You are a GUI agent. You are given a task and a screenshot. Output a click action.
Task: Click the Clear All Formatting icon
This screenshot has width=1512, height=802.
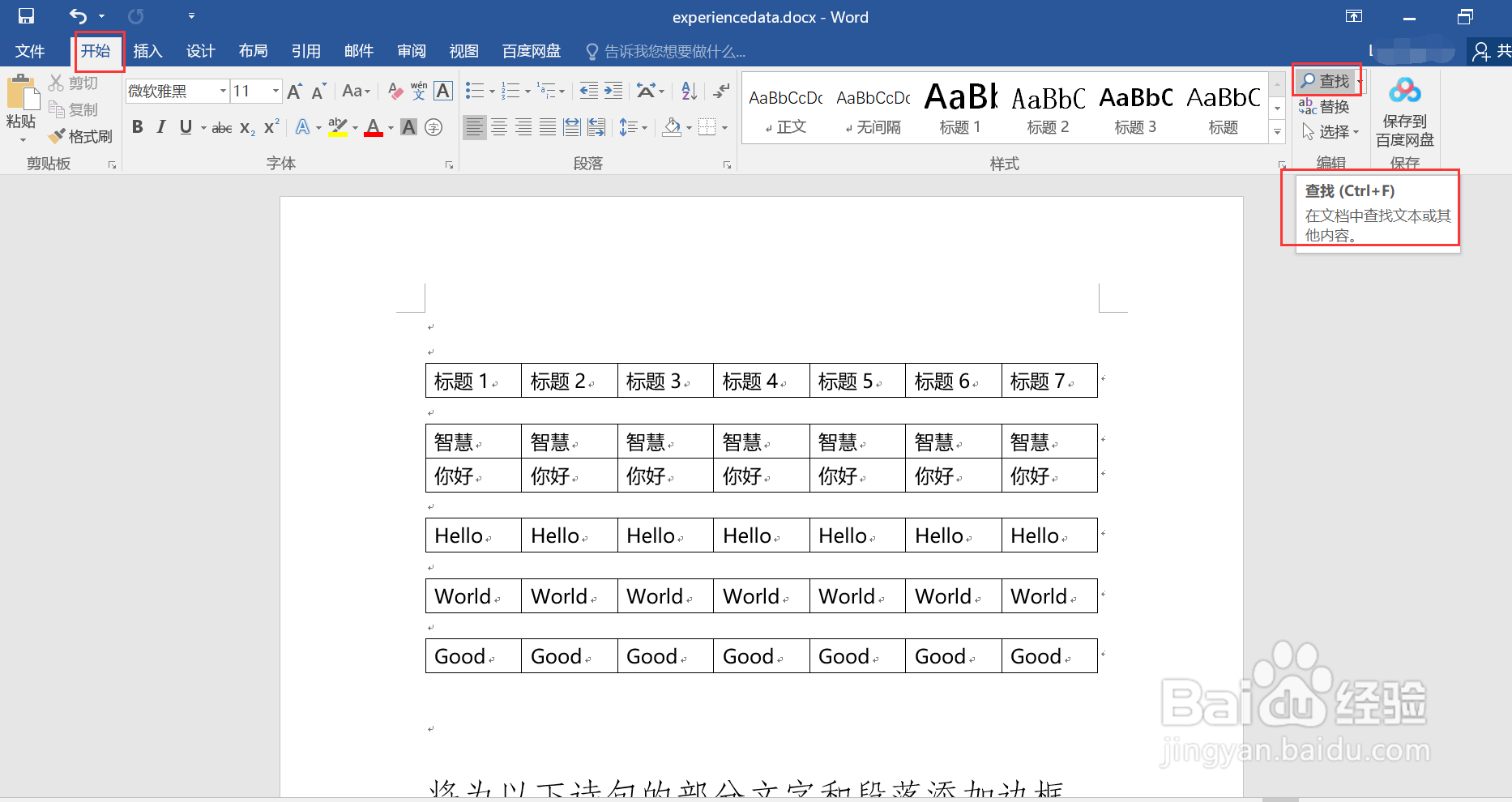(394, 91)
